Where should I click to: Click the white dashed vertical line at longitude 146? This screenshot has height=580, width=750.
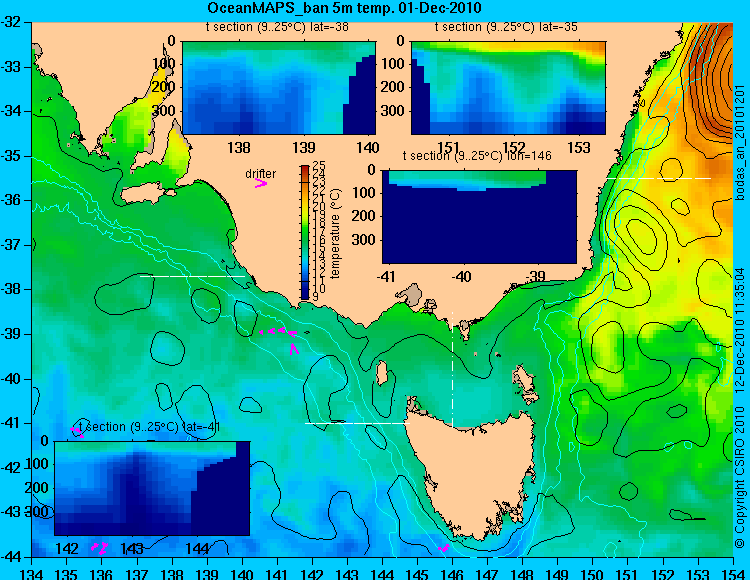(452, 370)
